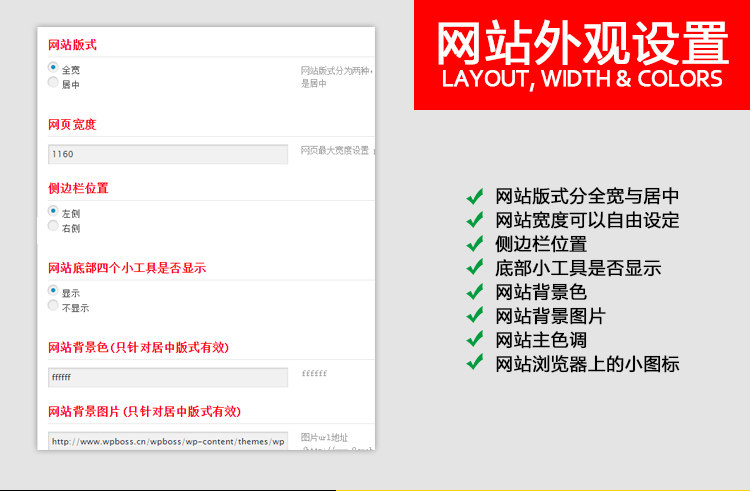Click the 网站外观设置 banner title
Viewport: 750px width, 491px height.
pos(583,43)
